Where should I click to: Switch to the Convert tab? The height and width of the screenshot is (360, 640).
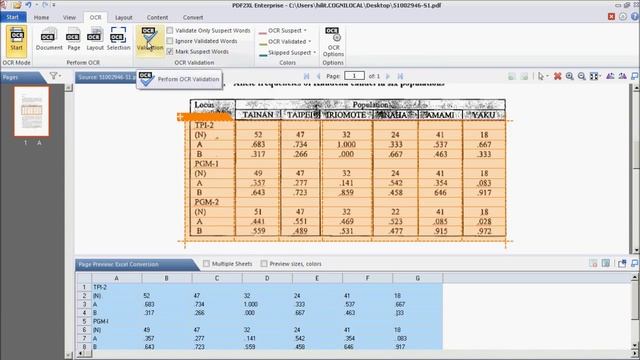click(193, 18)
